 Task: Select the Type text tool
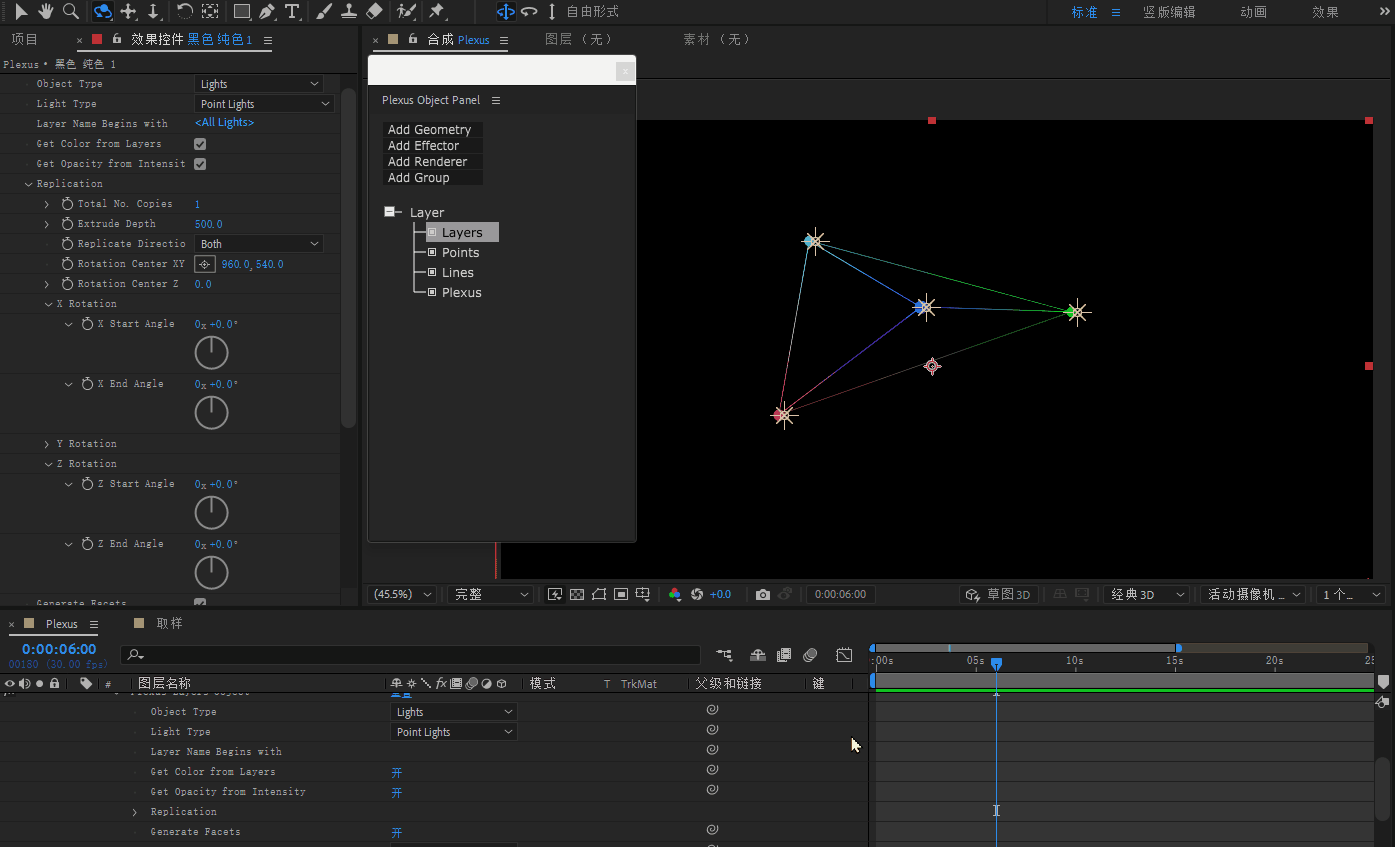point(292,11)
